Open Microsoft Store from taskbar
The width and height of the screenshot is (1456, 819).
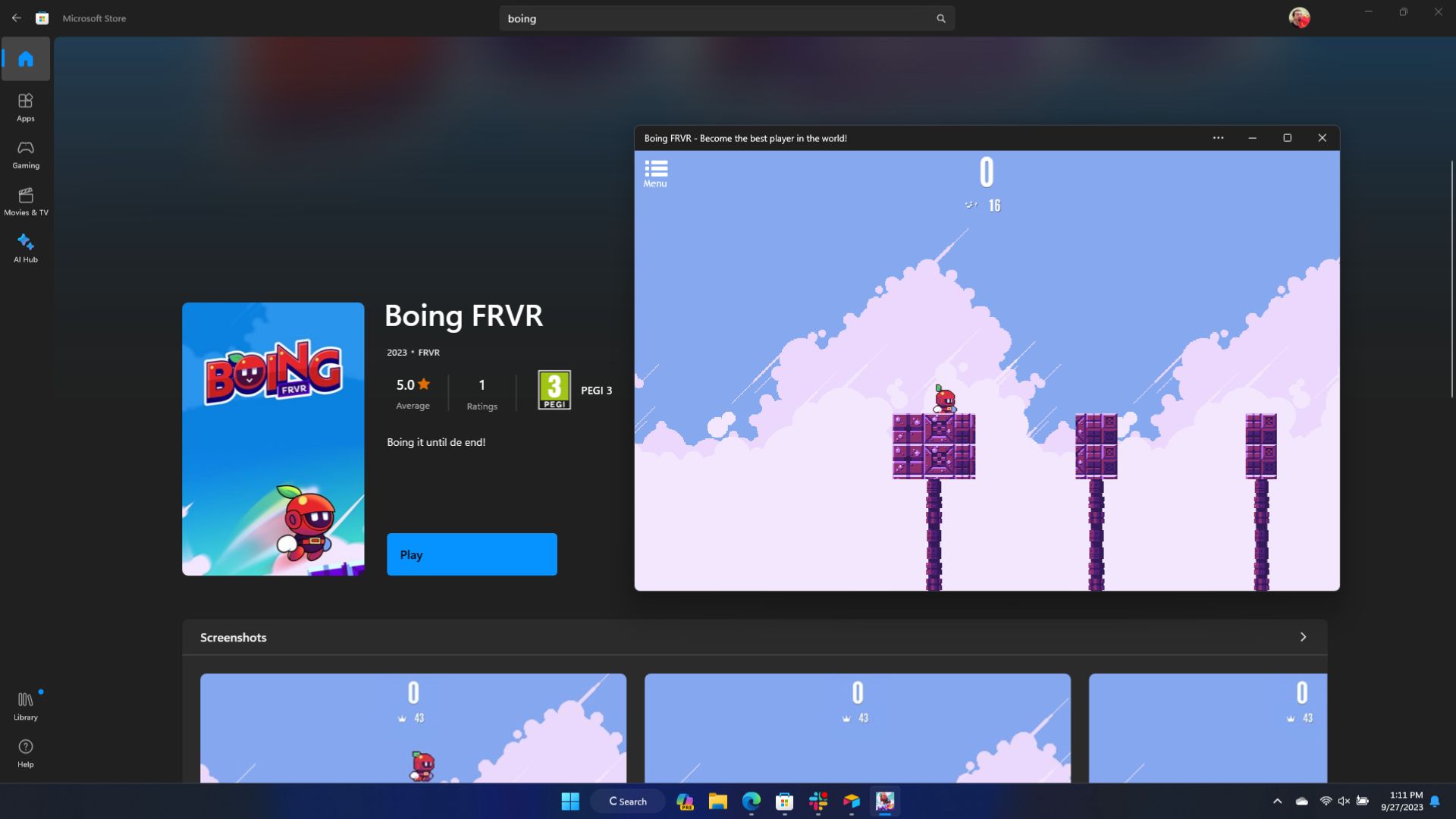(x=785, y=802)
